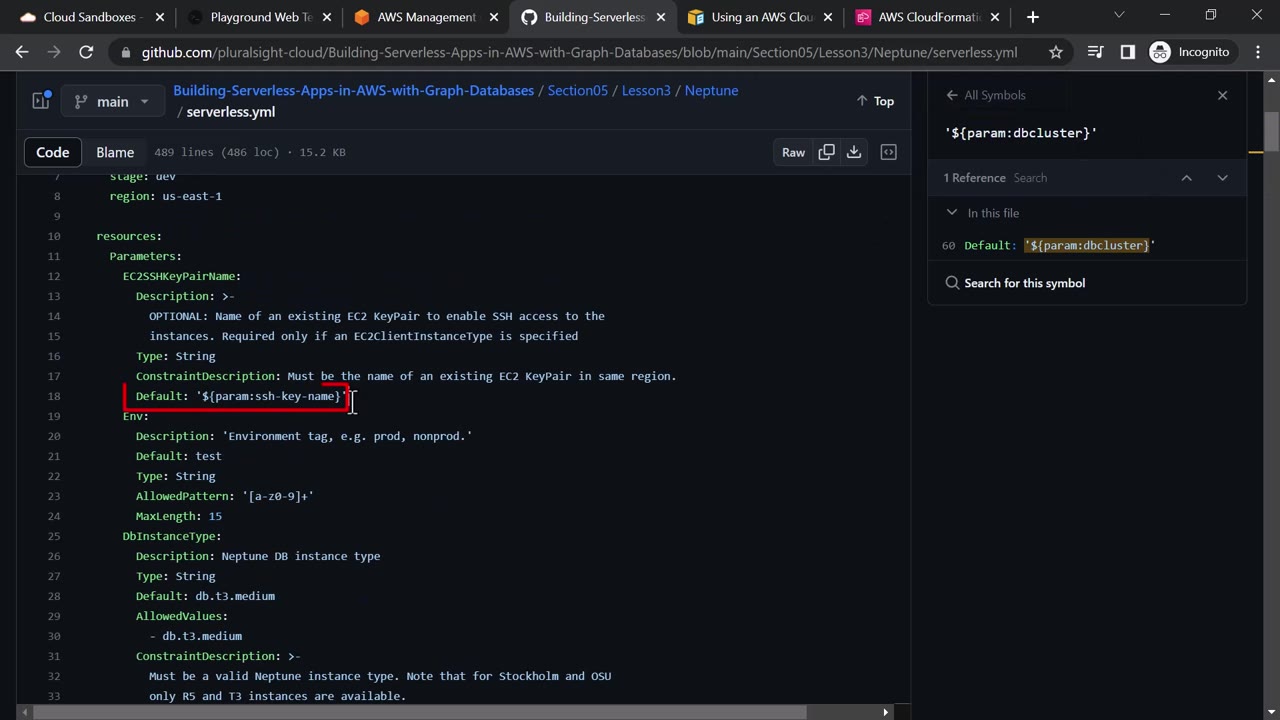1280x720 pixels.
Task: Select line number 18 in the gutter
Action: click(54, 396)
